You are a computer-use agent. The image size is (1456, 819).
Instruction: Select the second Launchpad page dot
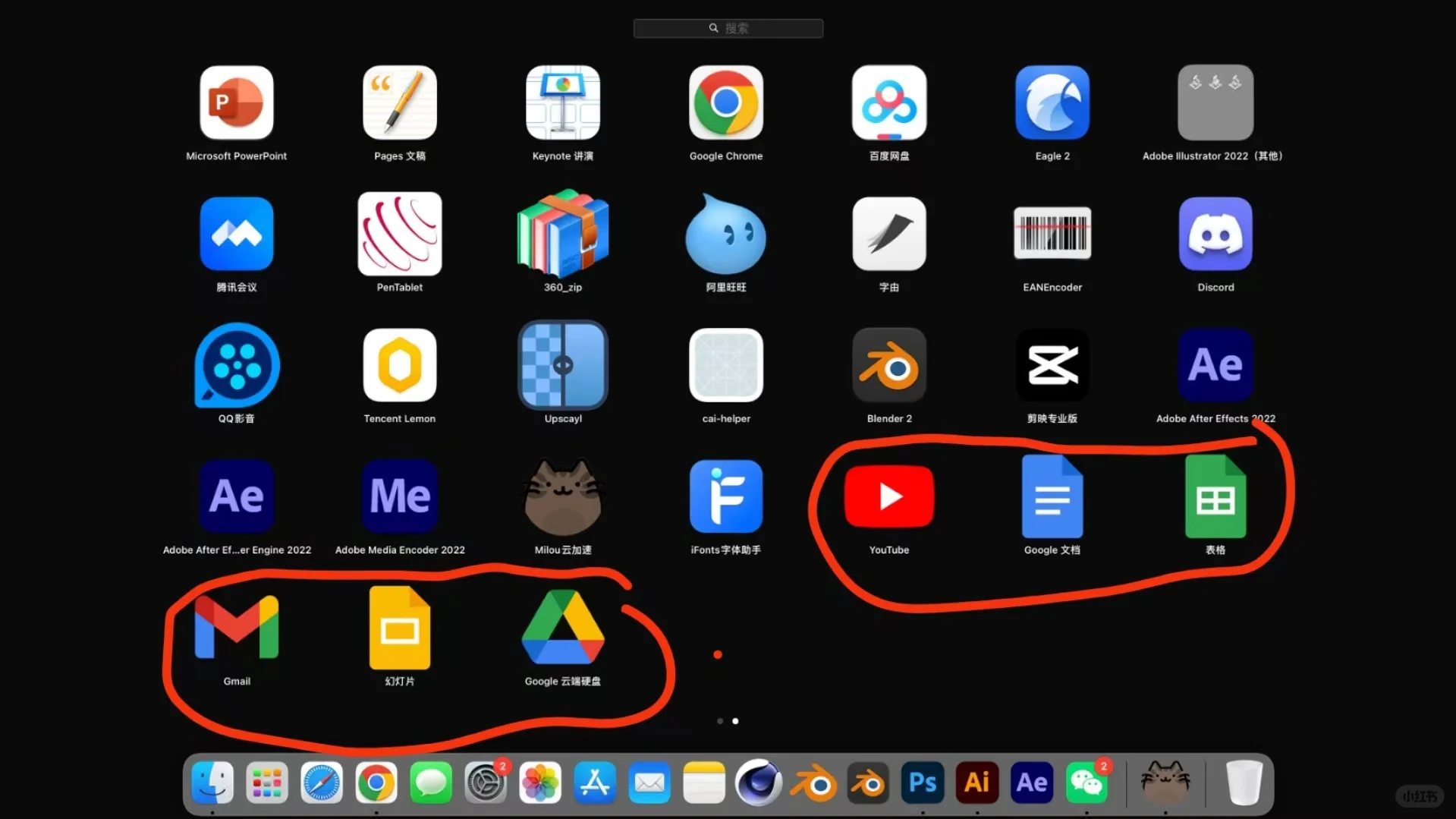[x=735, y=721]
